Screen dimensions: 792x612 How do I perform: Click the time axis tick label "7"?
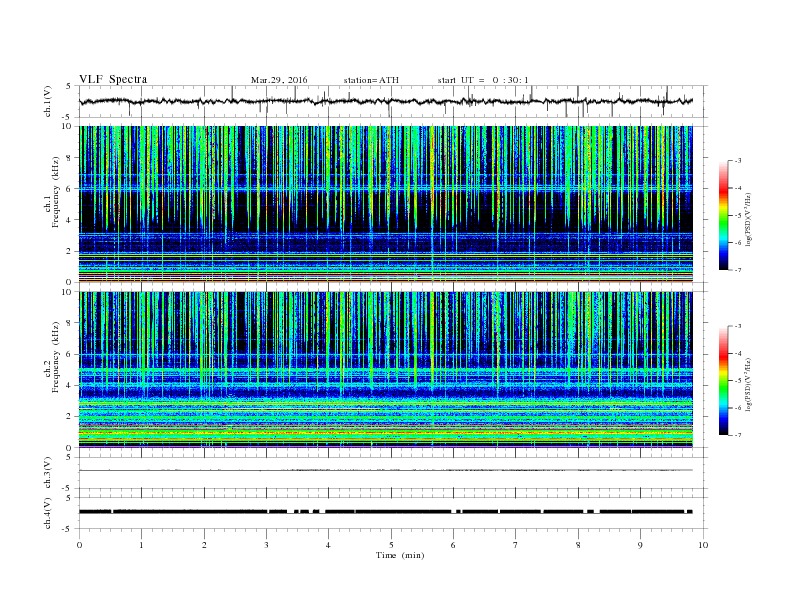tap(516, 545)
